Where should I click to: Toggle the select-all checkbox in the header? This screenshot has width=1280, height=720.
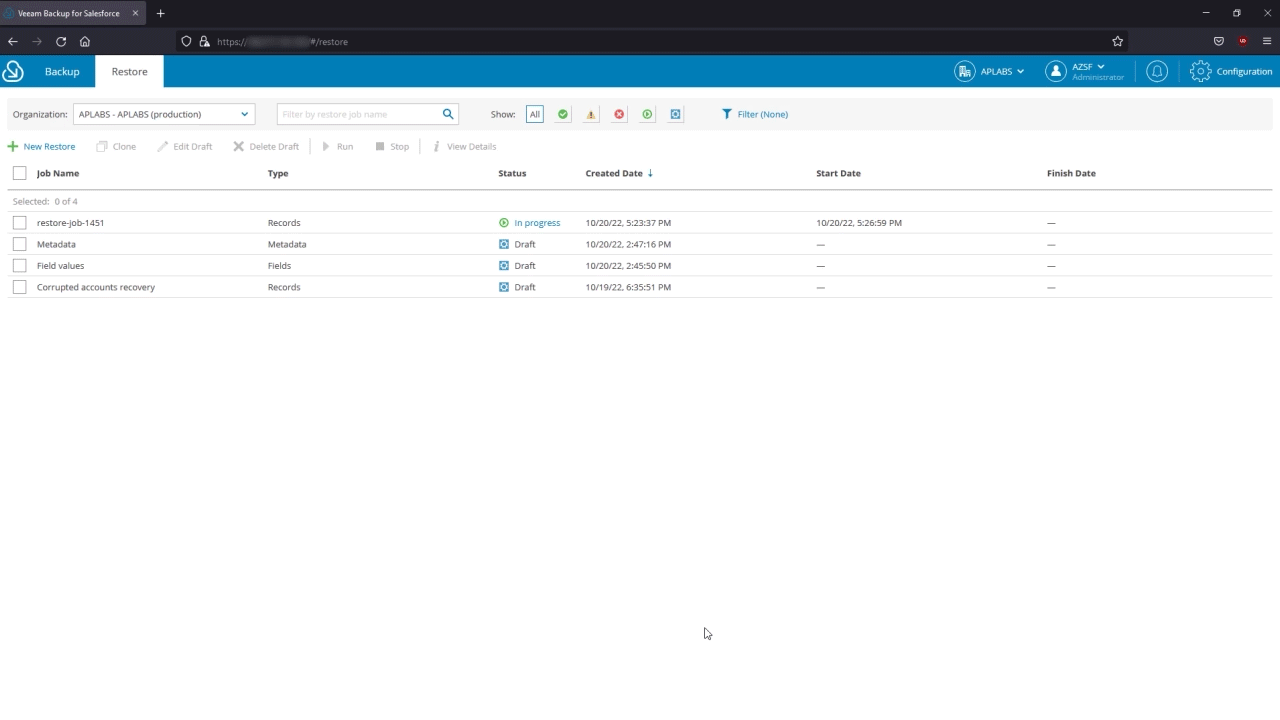click(x=19, y=173)
